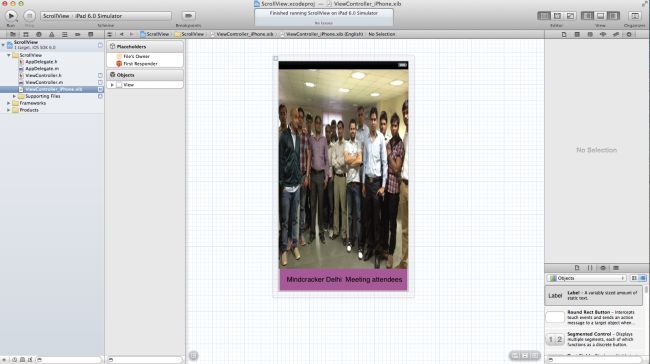
Task: Select the Segmented Control library item
Action: click(x=594, y=339)
